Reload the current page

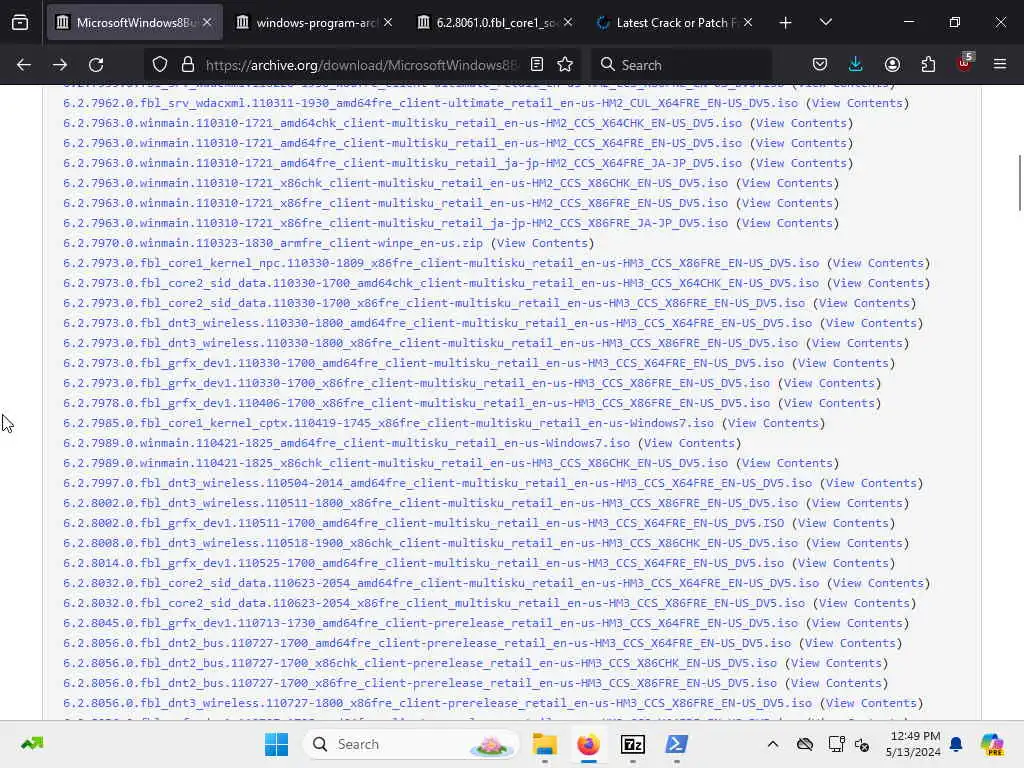pos(96,65)
